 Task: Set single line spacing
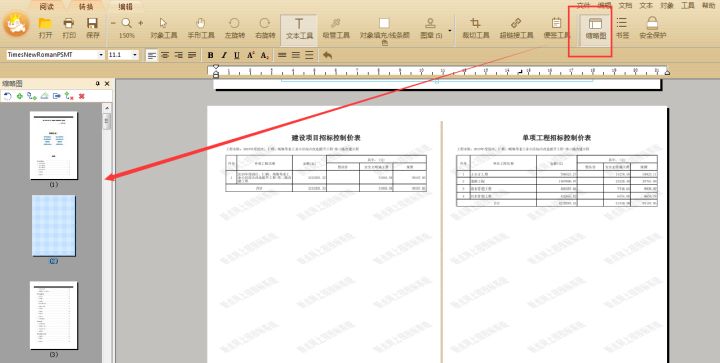pos(282,55)
